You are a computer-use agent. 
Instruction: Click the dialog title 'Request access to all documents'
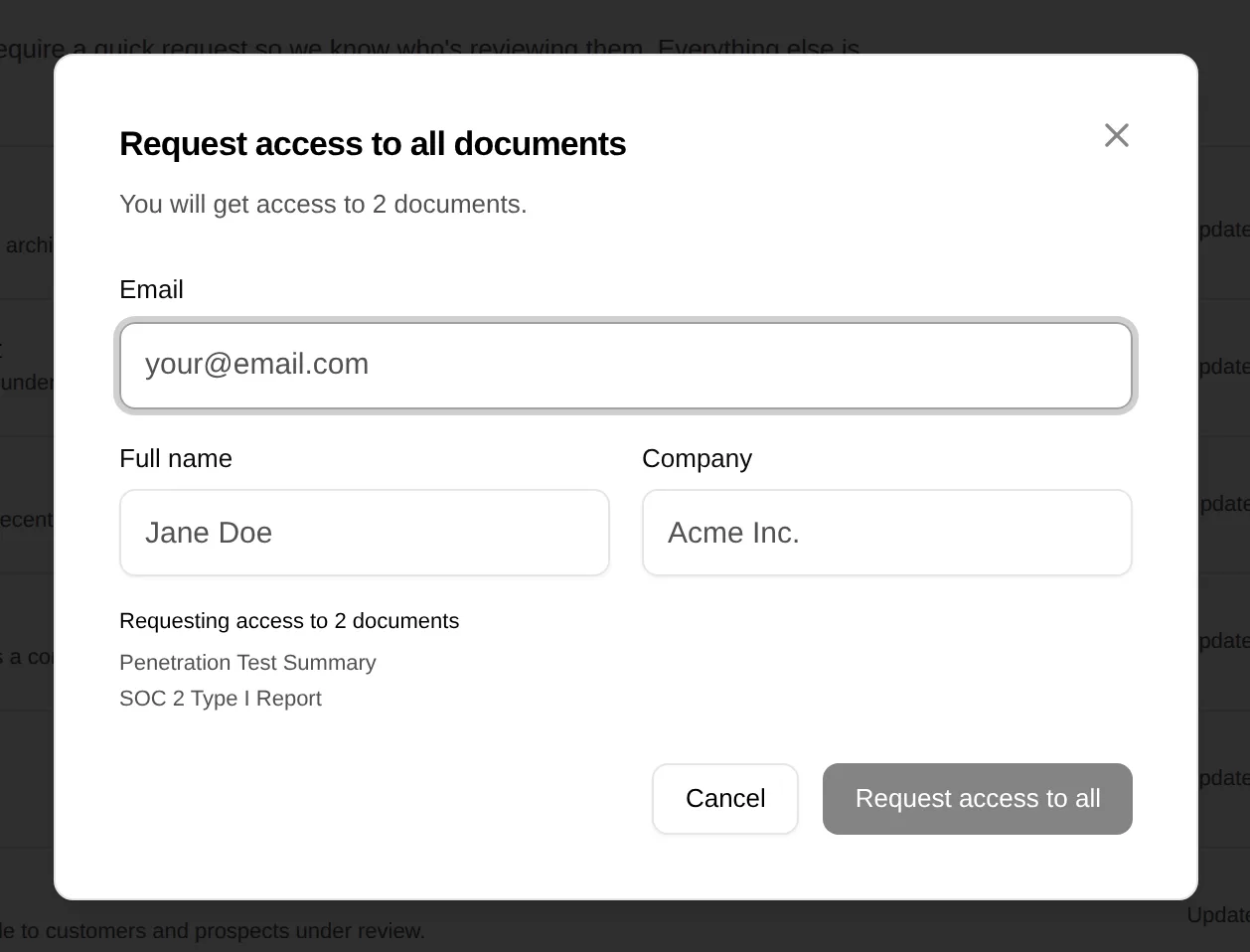(373, 144)
